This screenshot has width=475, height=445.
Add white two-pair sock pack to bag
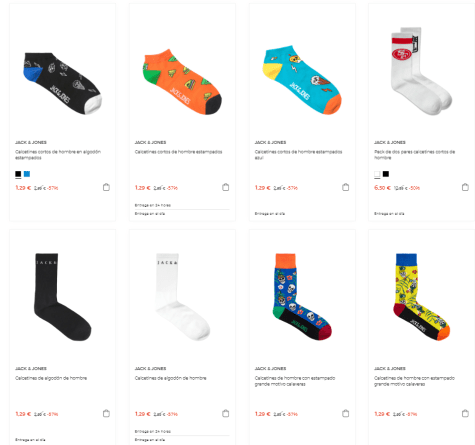click(465, 187)
